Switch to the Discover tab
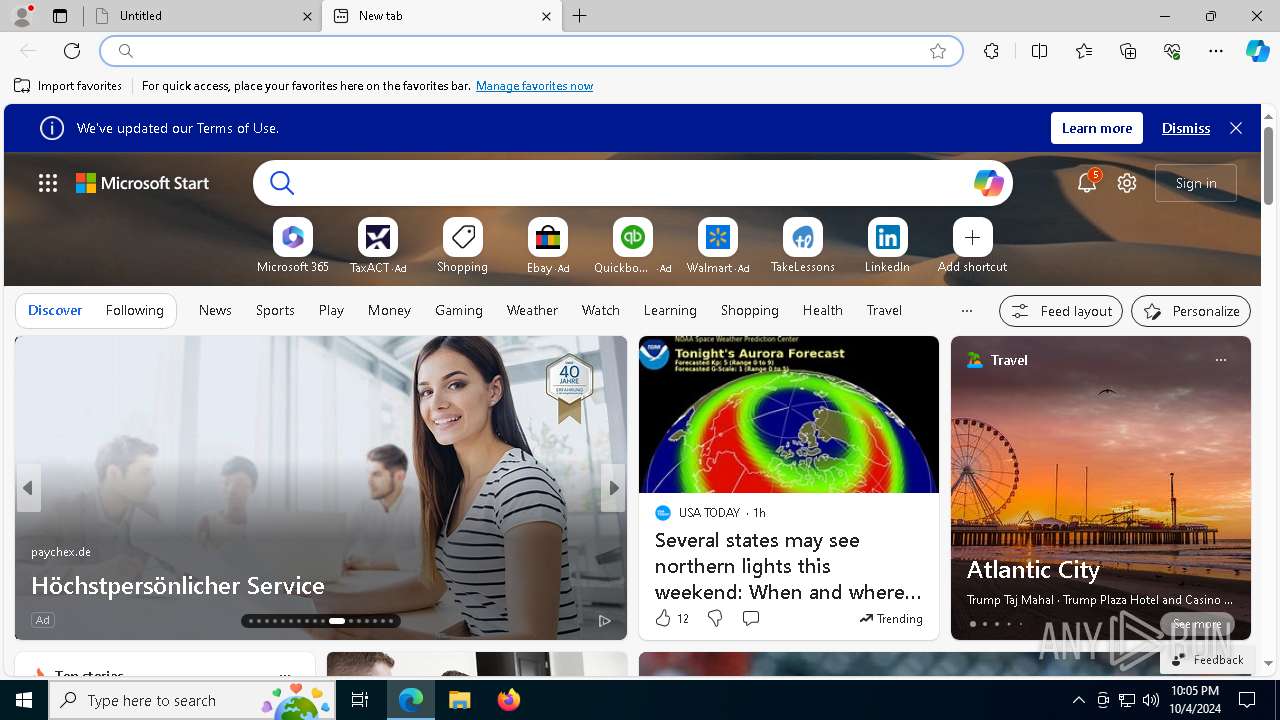The image size is (1280, 720). click(55, 311)
